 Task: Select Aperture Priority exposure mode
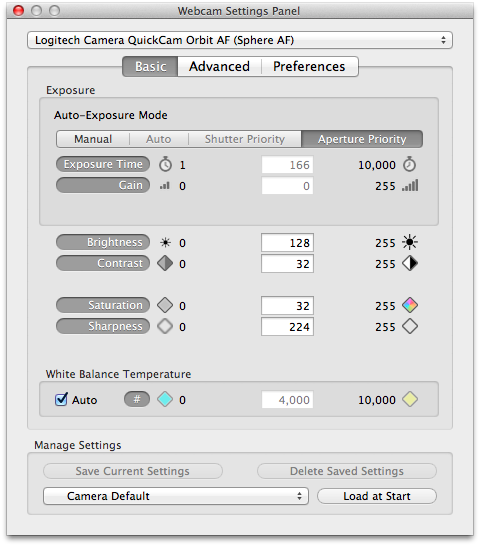pyautogui.click(x=362, y=139)
